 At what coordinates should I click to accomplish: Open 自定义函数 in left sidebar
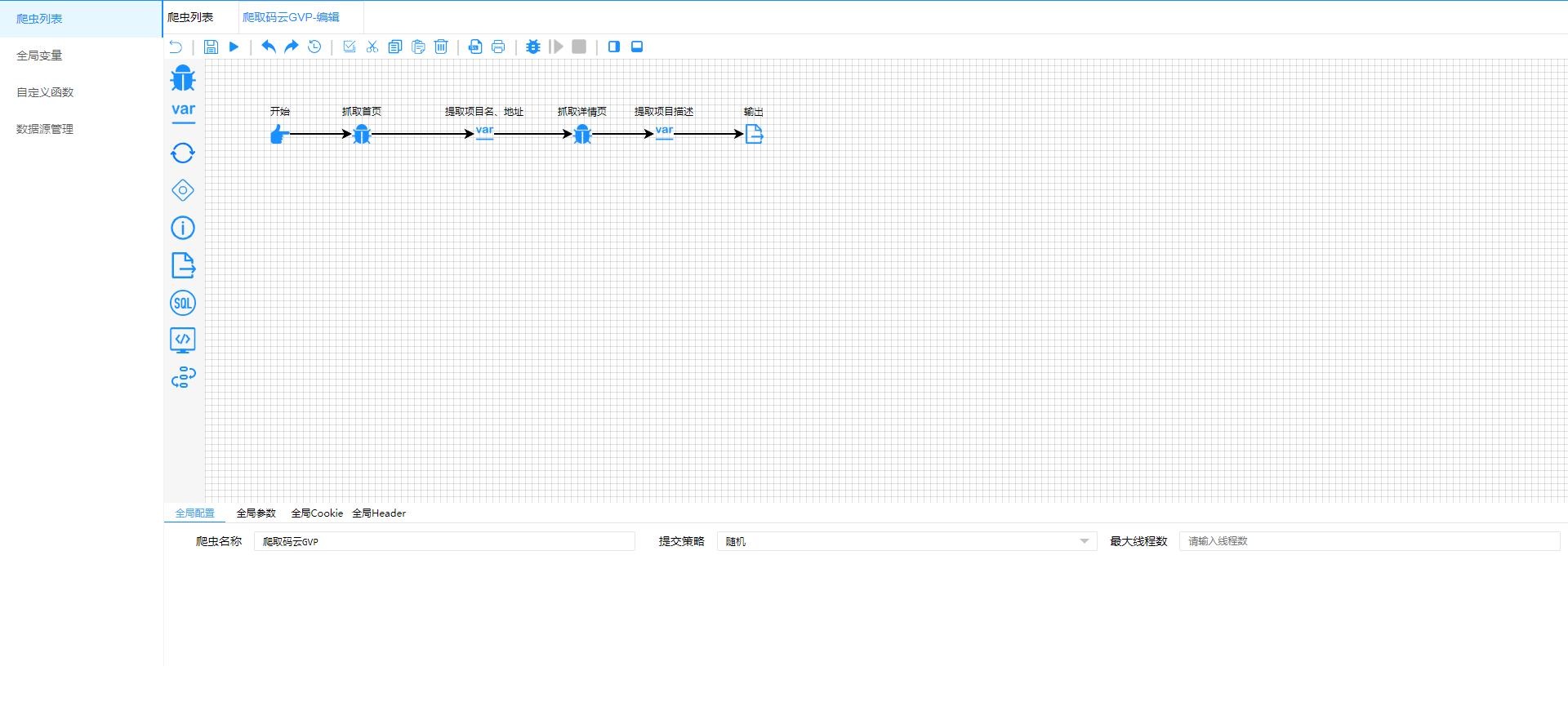tap(81, 92)
